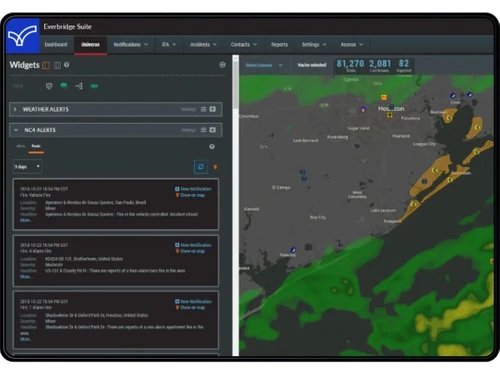Click the League City label on the map
Image resolution: width=500 pixels, height=375 pixels.
coord(424,144)
